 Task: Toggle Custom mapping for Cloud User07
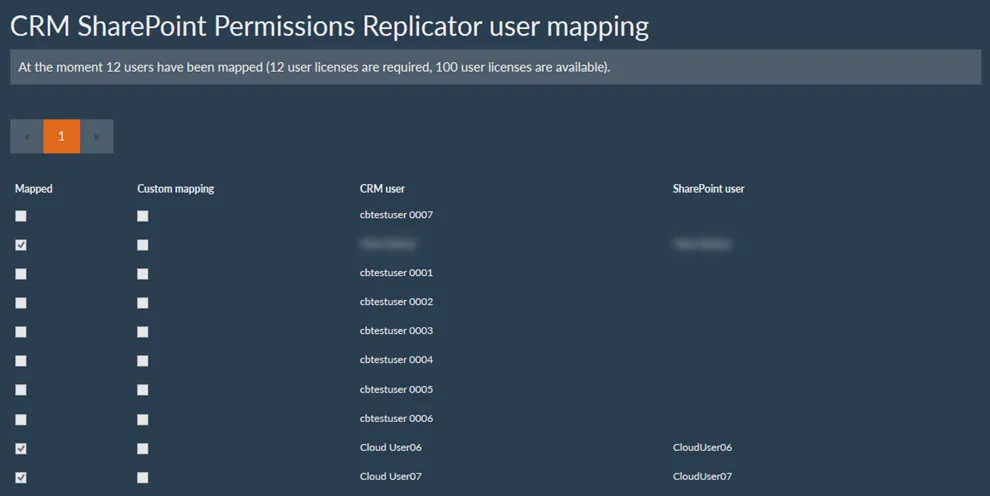tap(143, 478)
